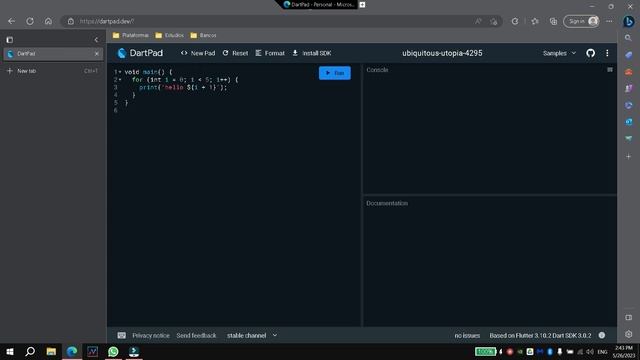Open File Explorer from the taskbar
Image resolution: width=640 pixels, height=360 pixels.
pos(51,351)
